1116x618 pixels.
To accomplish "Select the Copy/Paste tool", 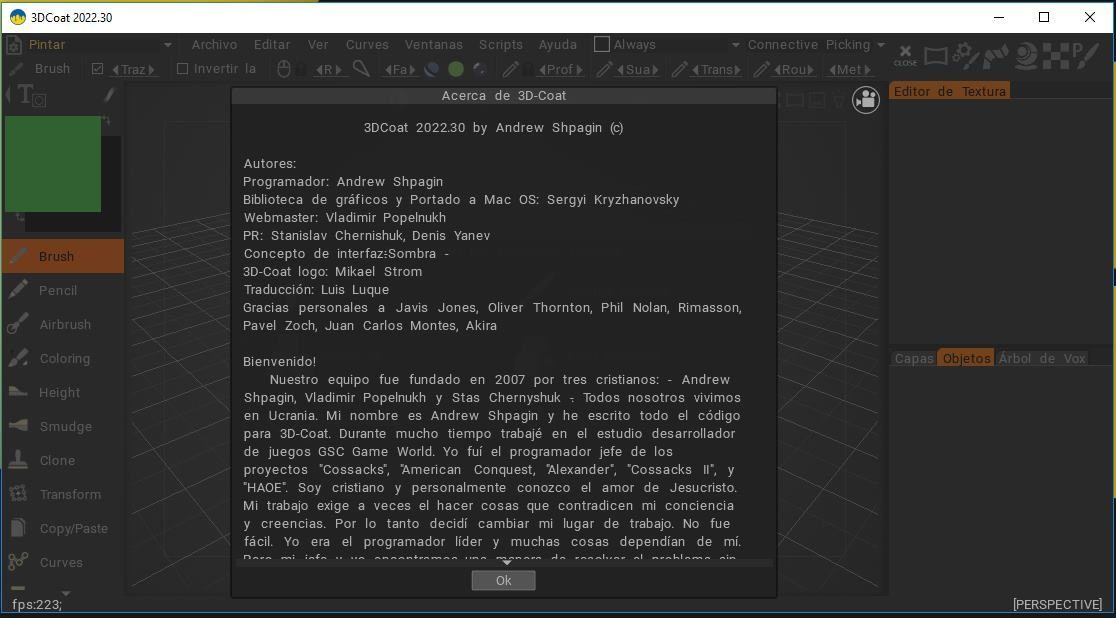I will coord(63,528).
